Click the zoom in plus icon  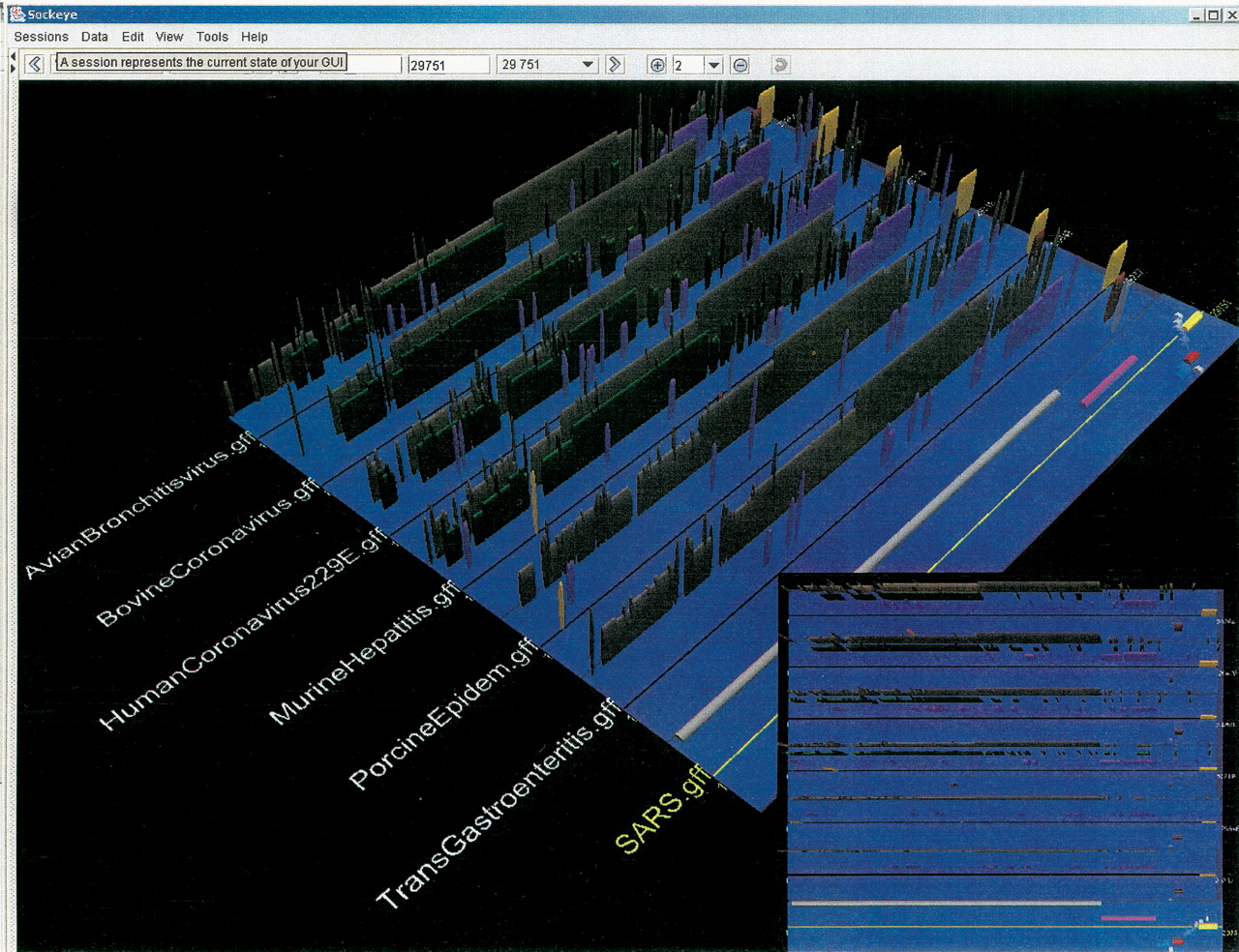coord(657,65)
